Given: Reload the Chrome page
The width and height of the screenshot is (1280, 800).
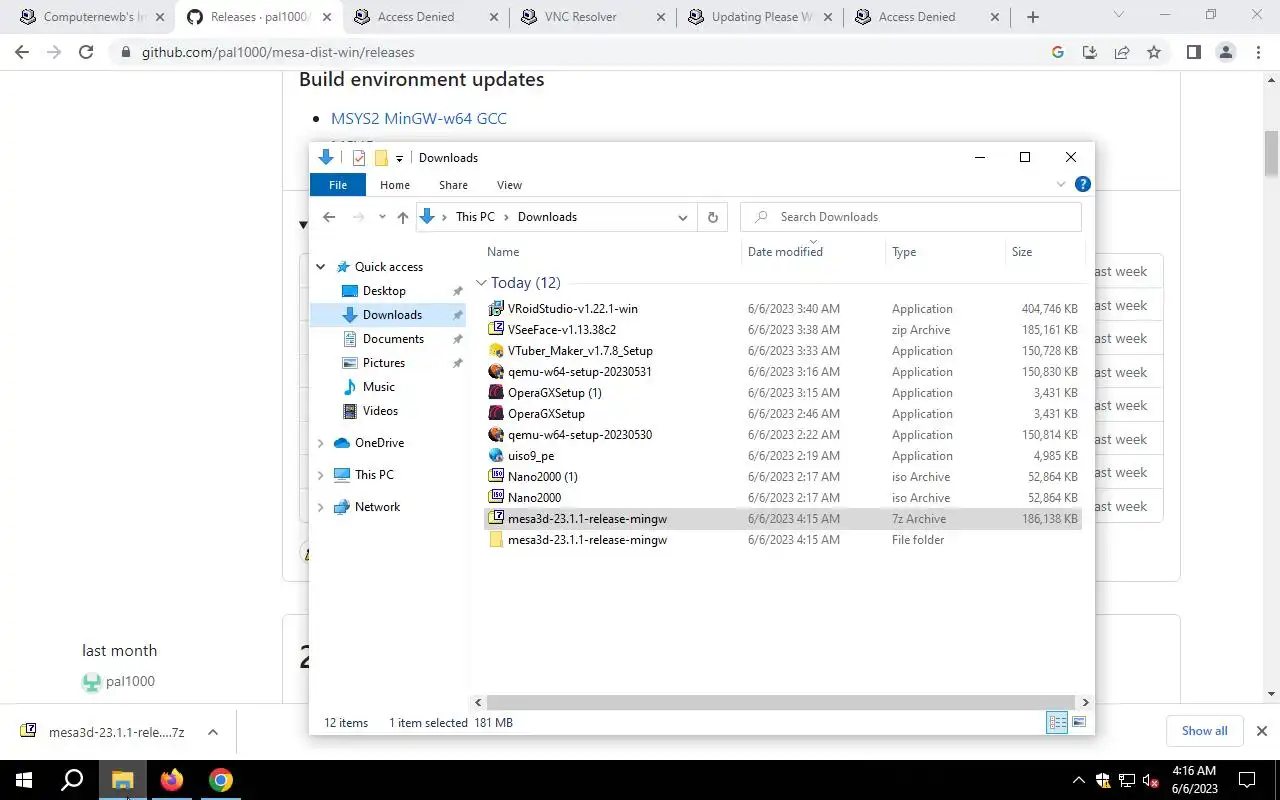Looking at the screenshot, I should tap(86, 52).
